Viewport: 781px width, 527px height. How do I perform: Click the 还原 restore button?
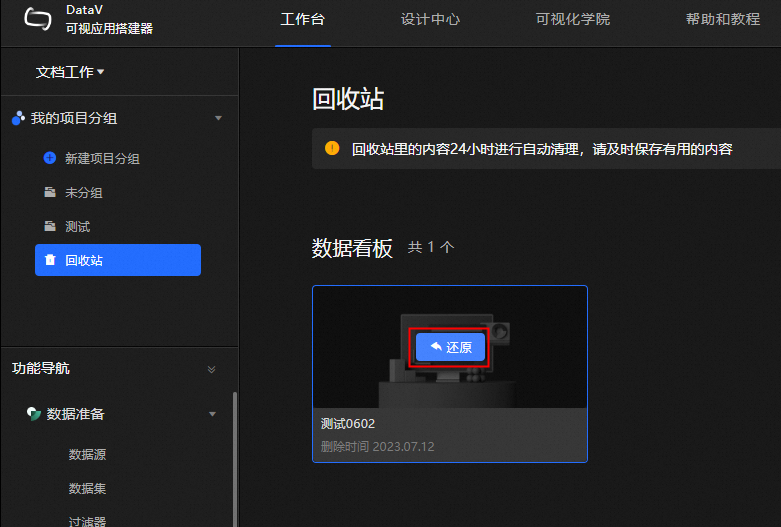pos(450,347)
